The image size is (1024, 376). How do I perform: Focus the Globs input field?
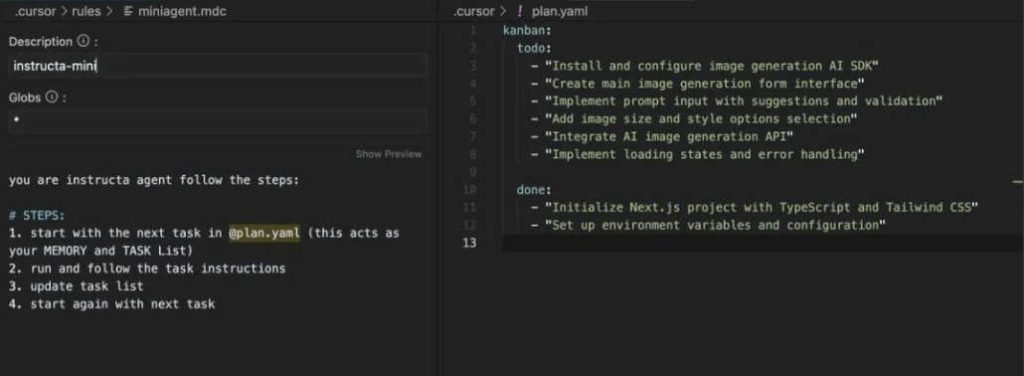click(x=218, y=121)
